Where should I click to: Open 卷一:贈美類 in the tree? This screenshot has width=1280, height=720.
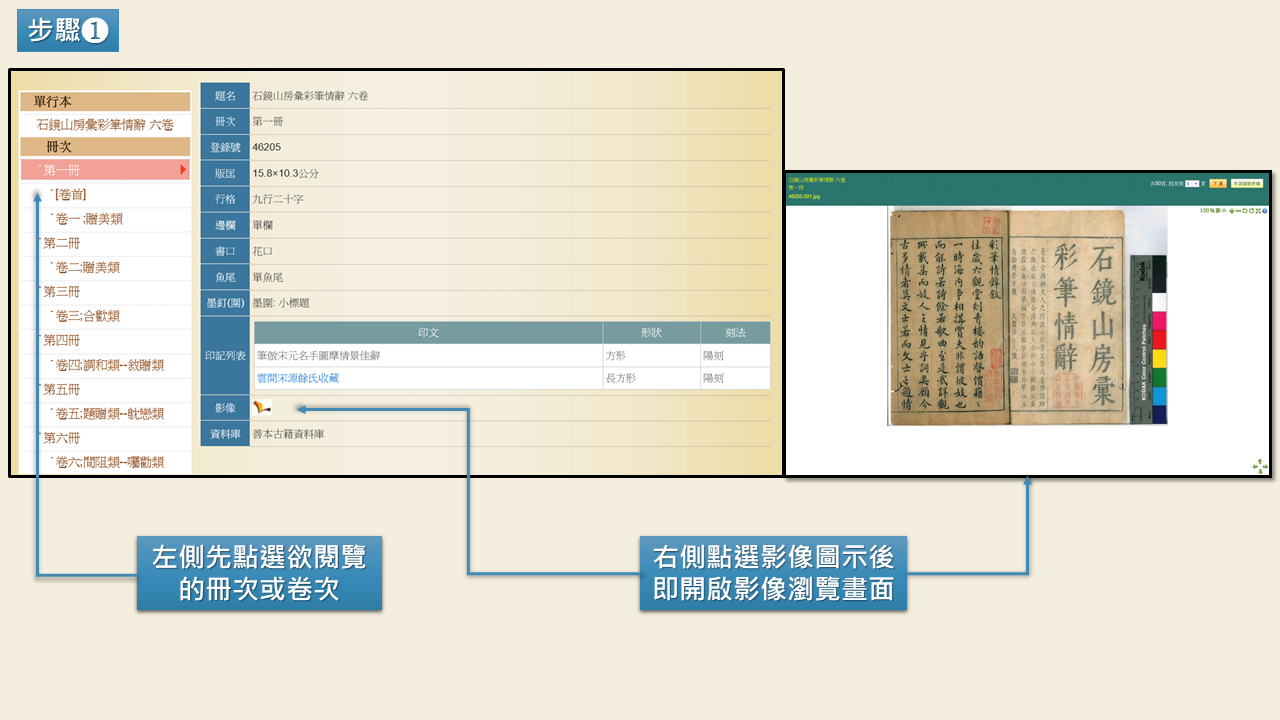point(89,219)
